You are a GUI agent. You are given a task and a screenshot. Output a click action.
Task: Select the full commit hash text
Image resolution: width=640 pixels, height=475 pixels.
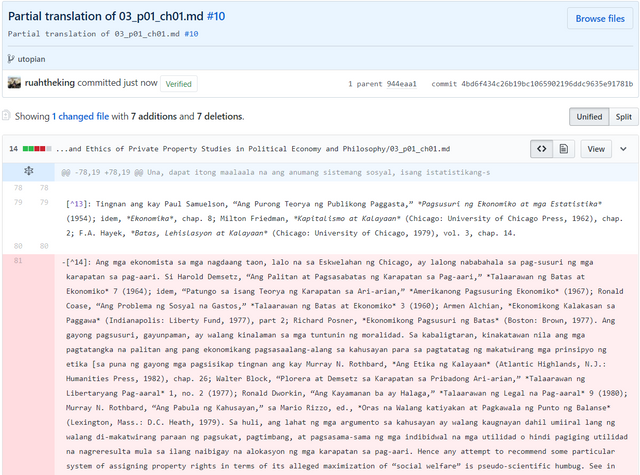coord(547,84)
